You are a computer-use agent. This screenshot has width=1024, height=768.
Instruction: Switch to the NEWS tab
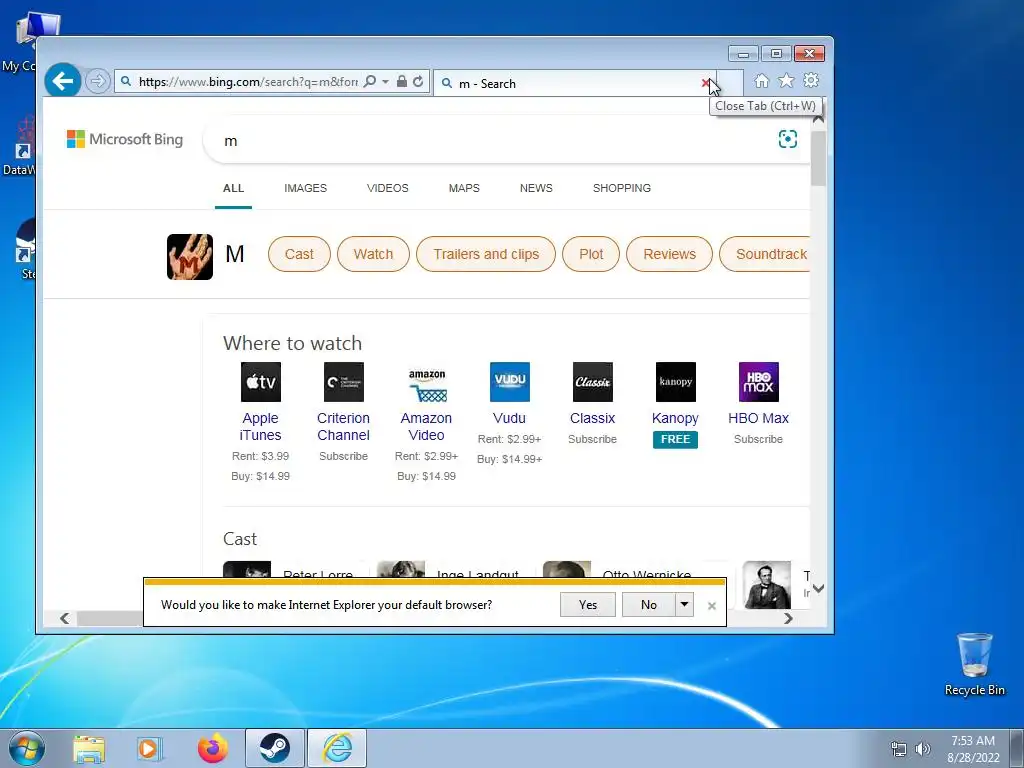pos(536,188)
